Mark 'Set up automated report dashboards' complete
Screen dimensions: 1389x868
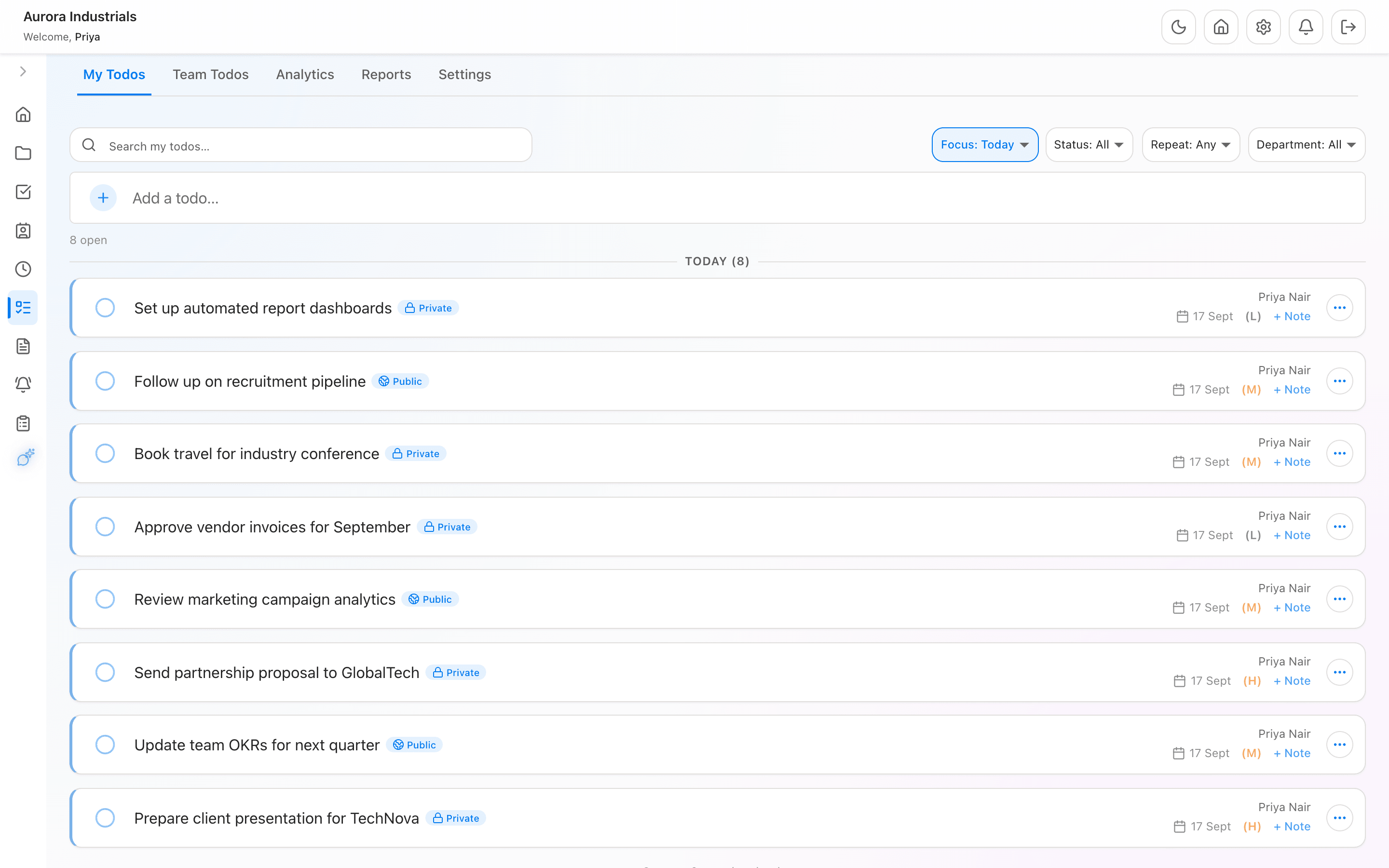pyautogui.click(x=105, y=308)
